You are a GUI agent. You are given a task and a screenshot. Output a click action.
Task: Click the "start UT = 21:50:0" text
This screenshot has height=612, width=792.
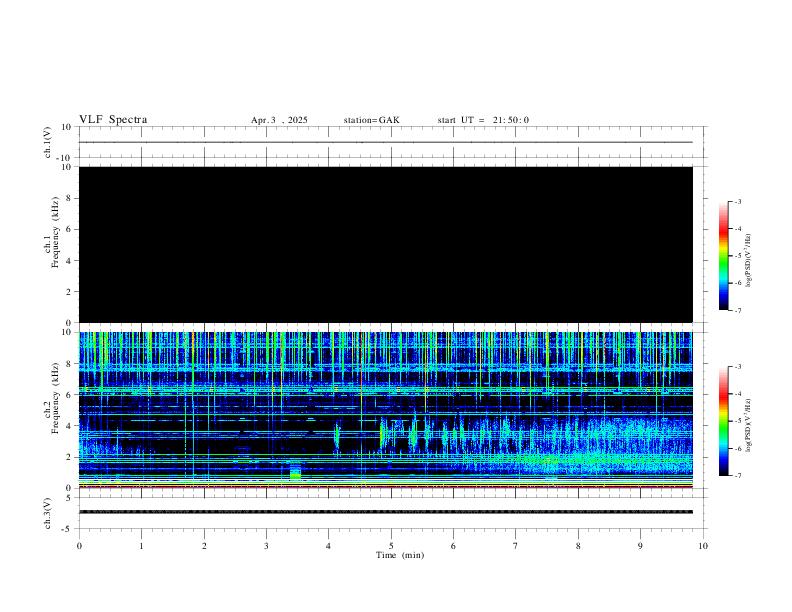tap(483, 120)
